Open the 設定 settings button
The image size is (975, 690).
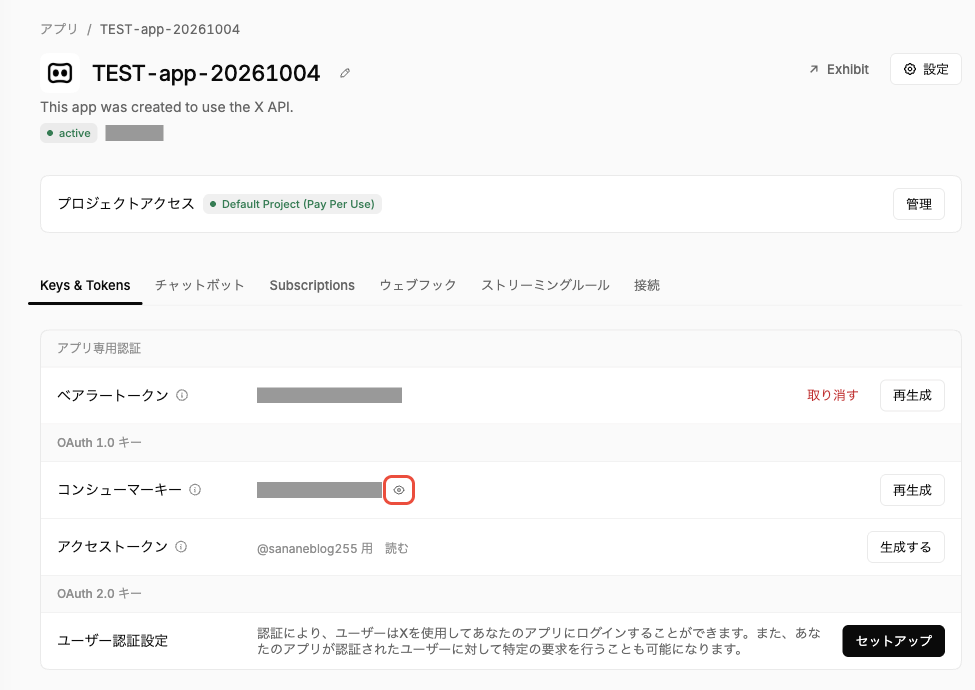[925, 69]
